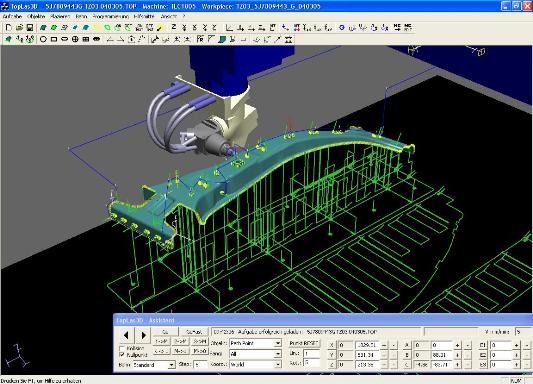Open the Programmierung menu
The width and height of the screenshot is (533, 384).
click(111, 16)
